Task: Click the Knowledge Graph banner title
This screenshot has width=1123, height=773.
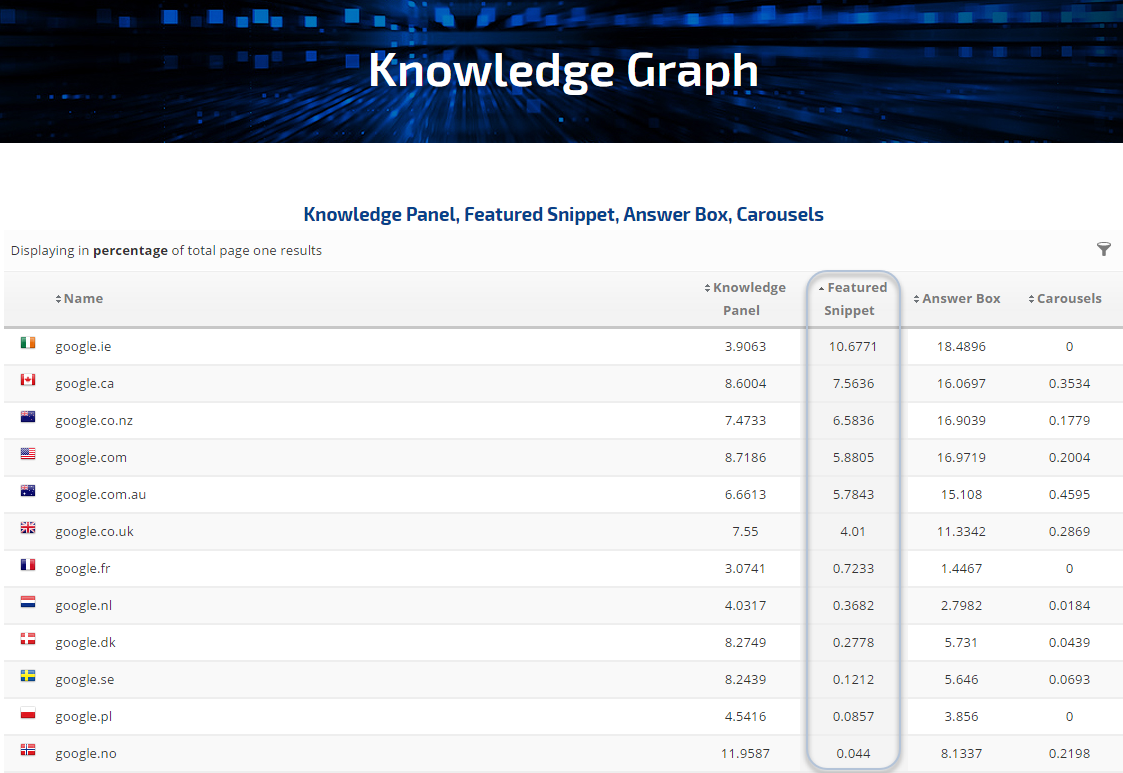Action: point(563,70)
